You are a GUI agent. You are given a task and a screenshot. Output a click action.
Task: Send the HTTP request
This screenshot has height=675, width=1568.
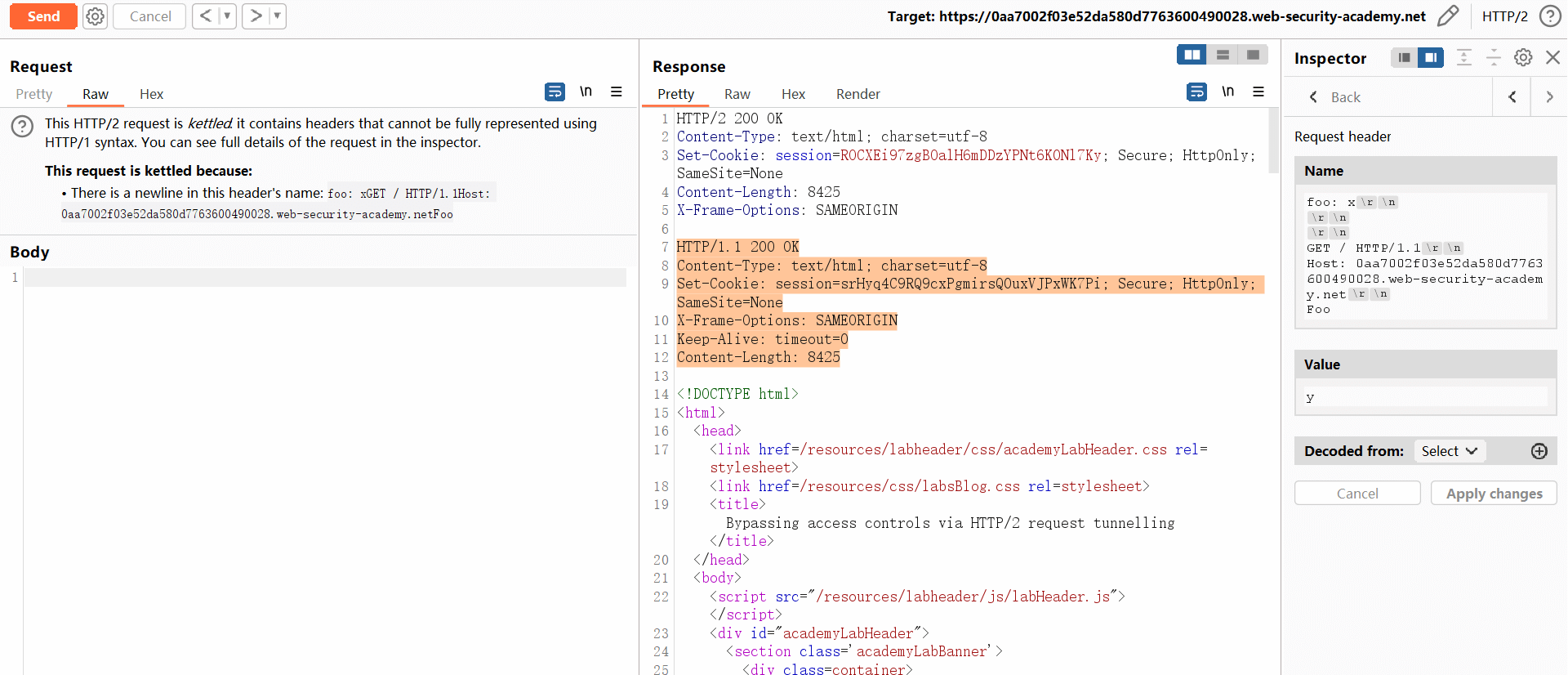(43, 16)
